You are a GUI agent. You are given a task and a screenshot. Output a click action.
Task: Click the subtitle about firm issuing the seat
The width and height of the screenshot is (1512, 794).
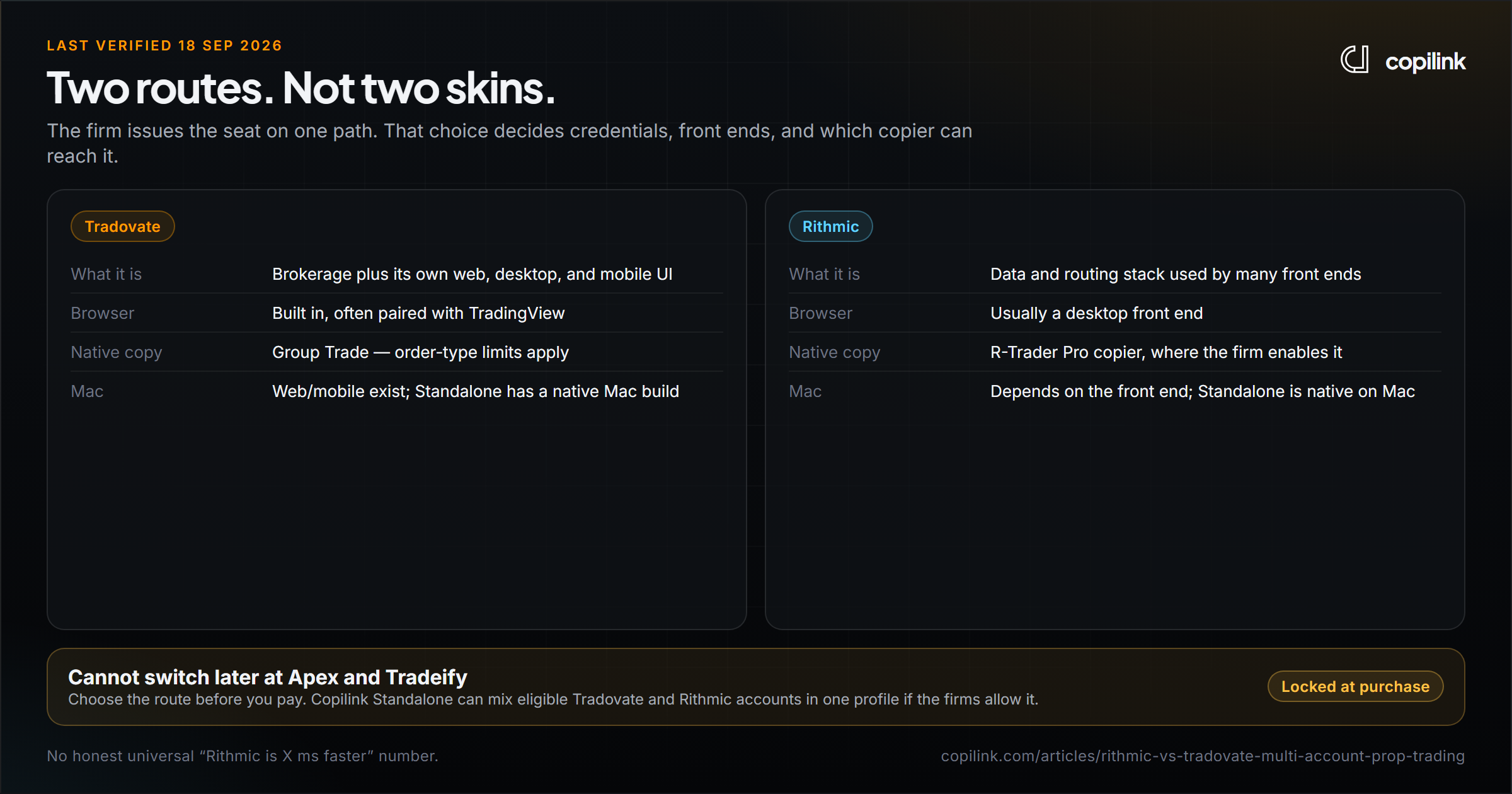(x=510, y=143)
